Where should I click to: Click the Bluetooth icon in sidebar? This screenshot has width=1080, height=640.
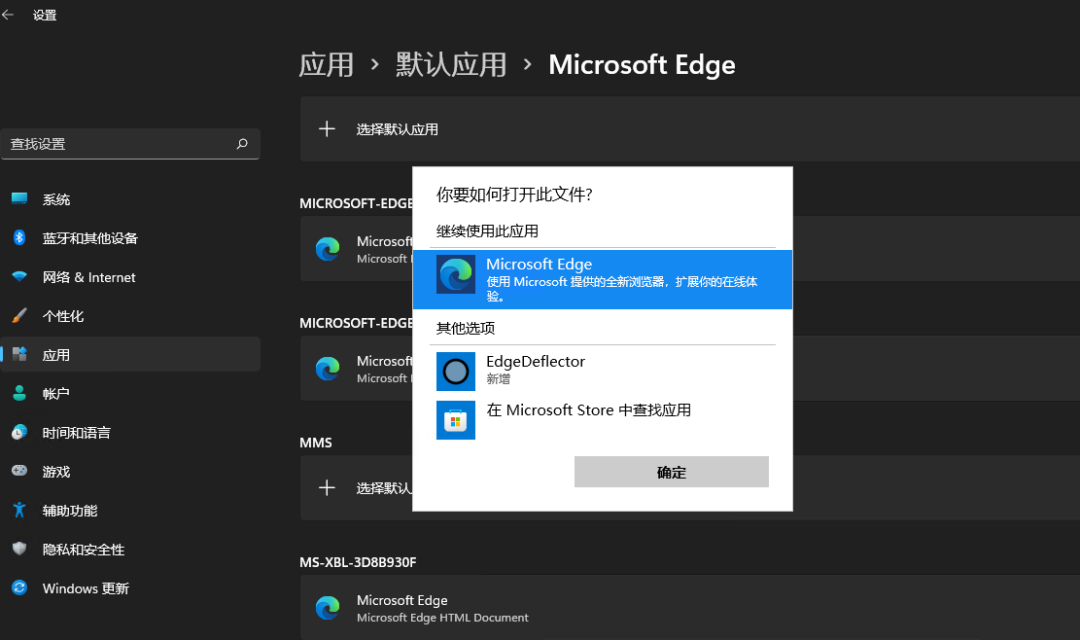pos(19,238)
